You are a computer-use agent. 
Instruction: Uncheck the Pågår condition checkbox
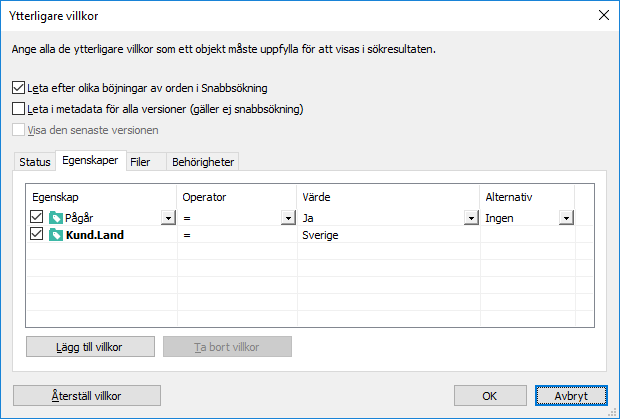36,217
